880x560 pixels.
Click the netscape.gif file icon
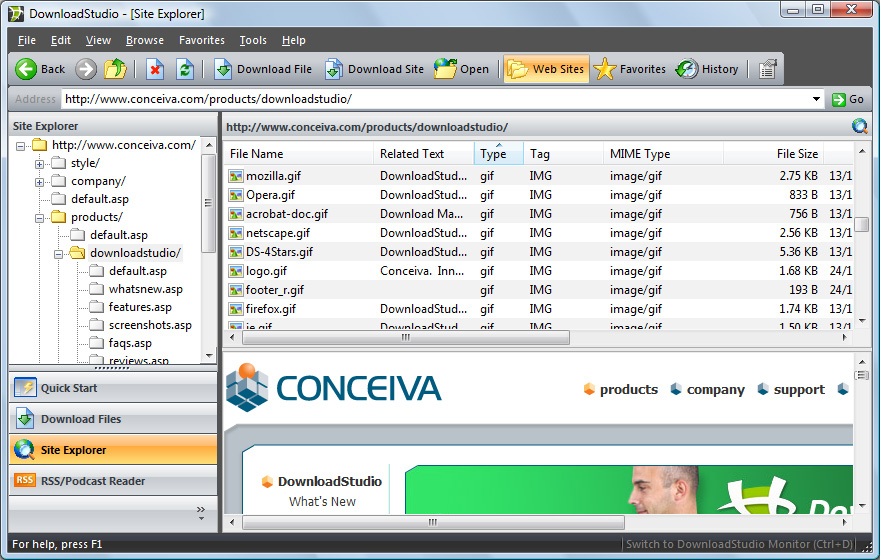pyautogui.click(x=235, y=233)
